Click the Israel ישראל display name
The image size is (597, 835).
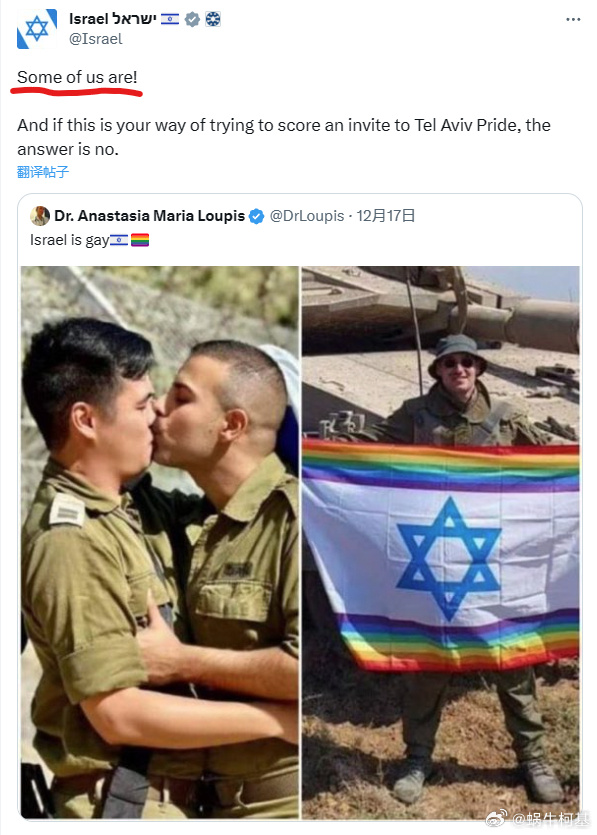(112, 19)
